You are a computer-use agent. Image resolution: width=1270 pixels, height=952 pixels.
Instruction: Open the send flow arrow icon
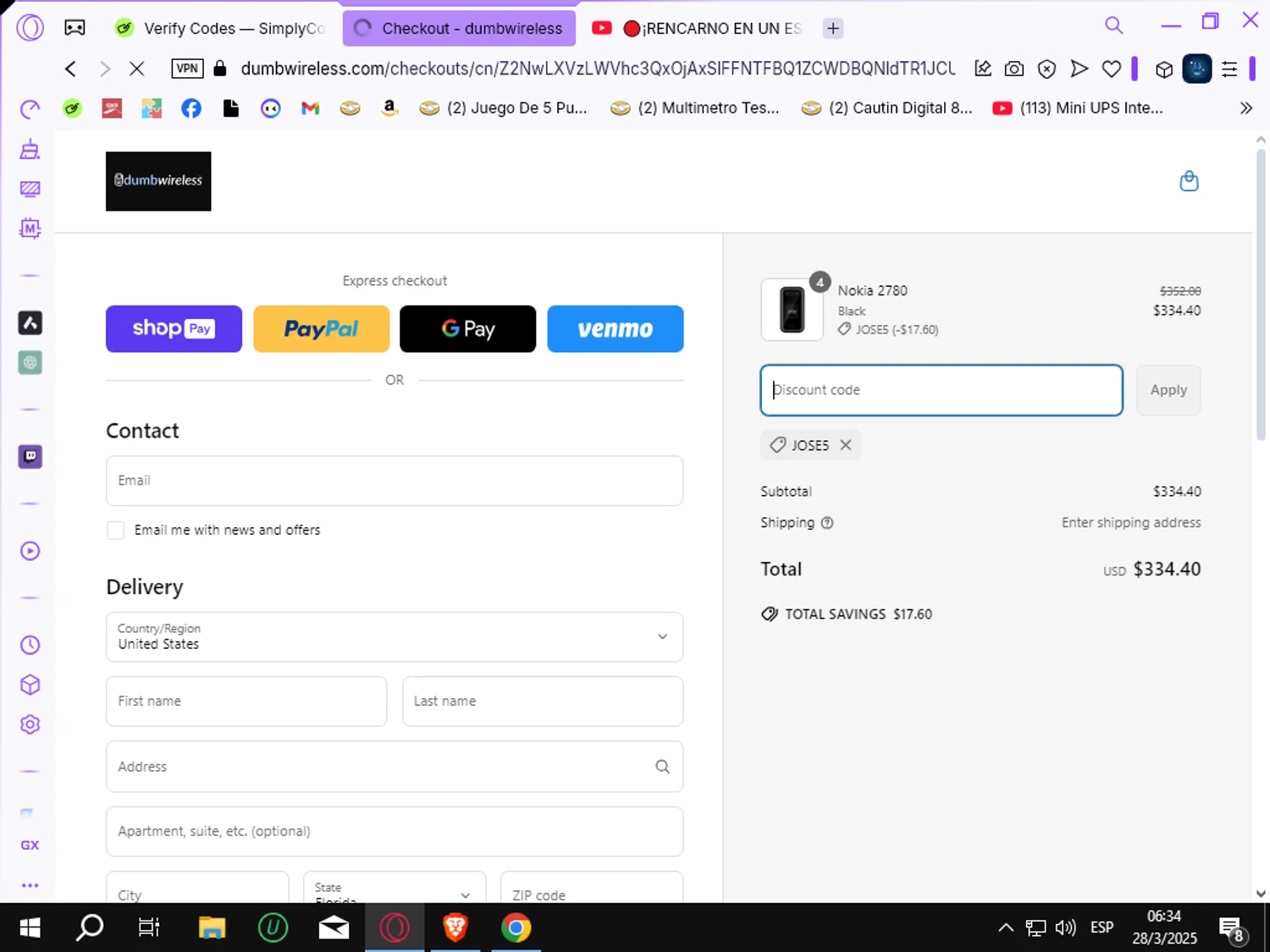pos(1079,69)
